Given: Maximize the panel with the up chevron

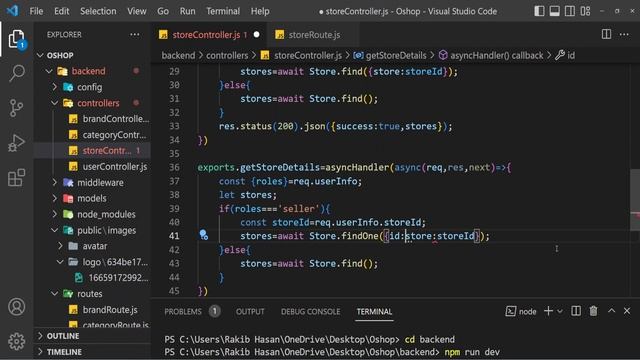Looking at the screenshot, I should [x=611, y=311].
